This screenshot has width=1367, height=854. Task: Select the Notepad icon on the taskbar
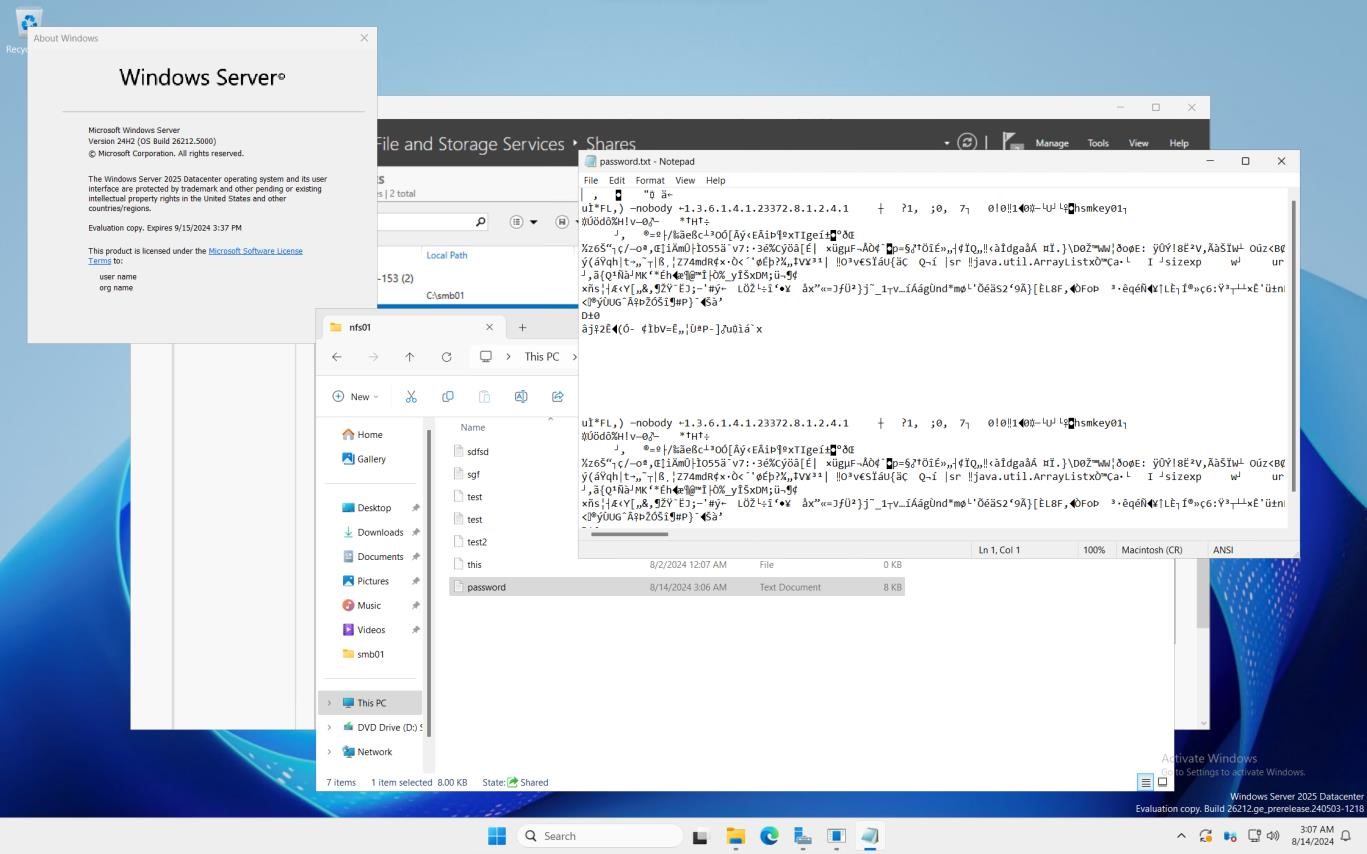(870, 836)
